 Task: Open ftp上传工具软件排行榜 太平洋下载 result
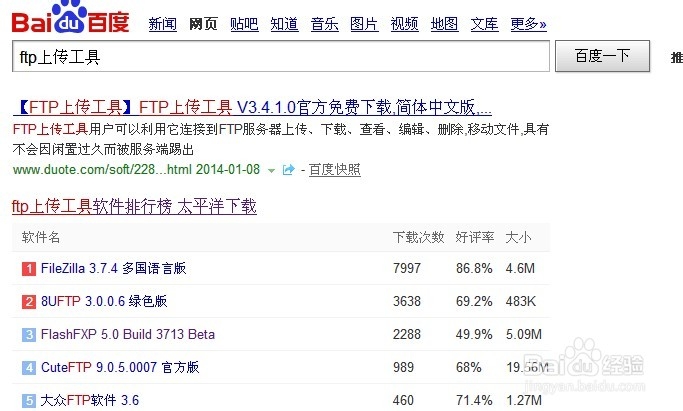point(134,206)
